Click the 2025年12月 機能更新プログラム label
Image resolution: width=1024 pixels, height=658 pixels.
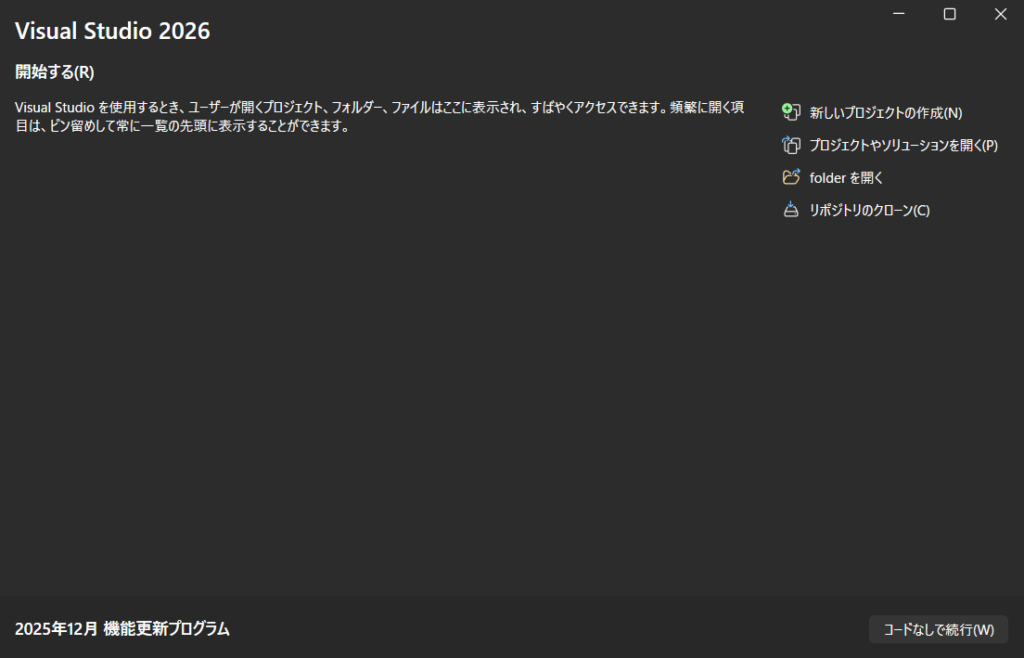coord(122,629)
